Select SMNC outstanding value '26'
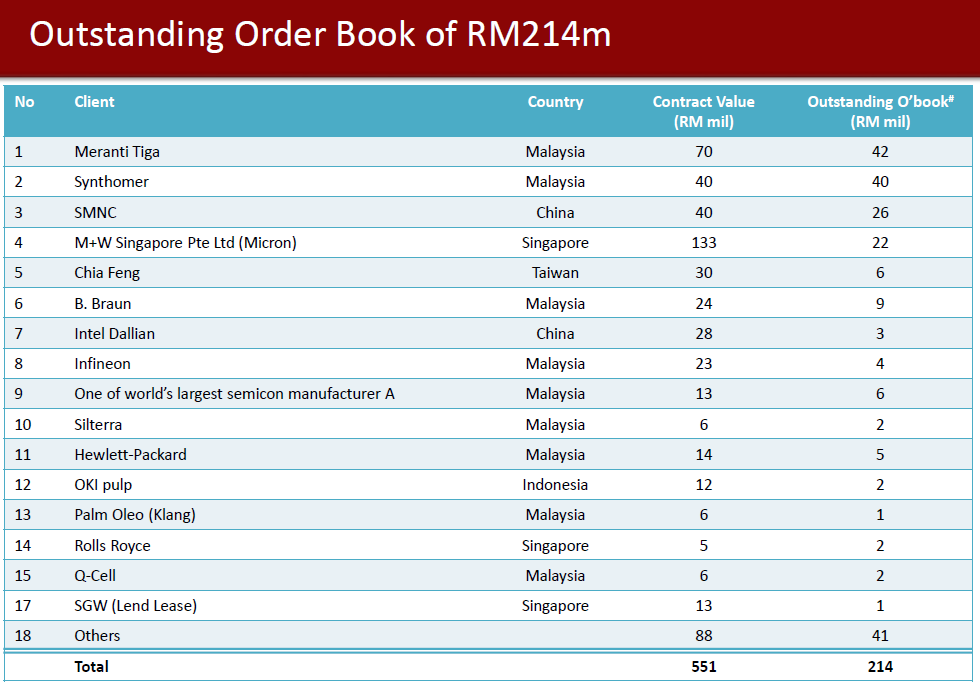 click(880, 212)
